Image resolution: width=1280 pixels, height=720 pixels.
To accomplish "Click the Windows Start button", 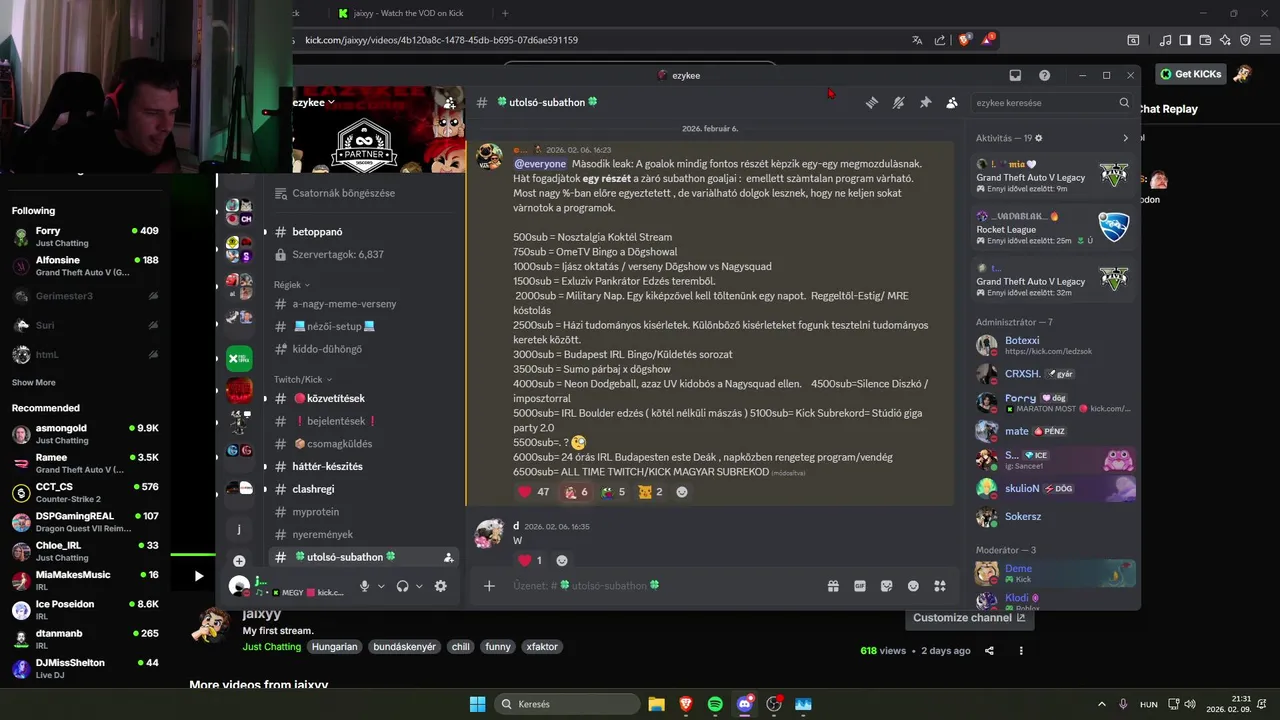I will 477,704.
